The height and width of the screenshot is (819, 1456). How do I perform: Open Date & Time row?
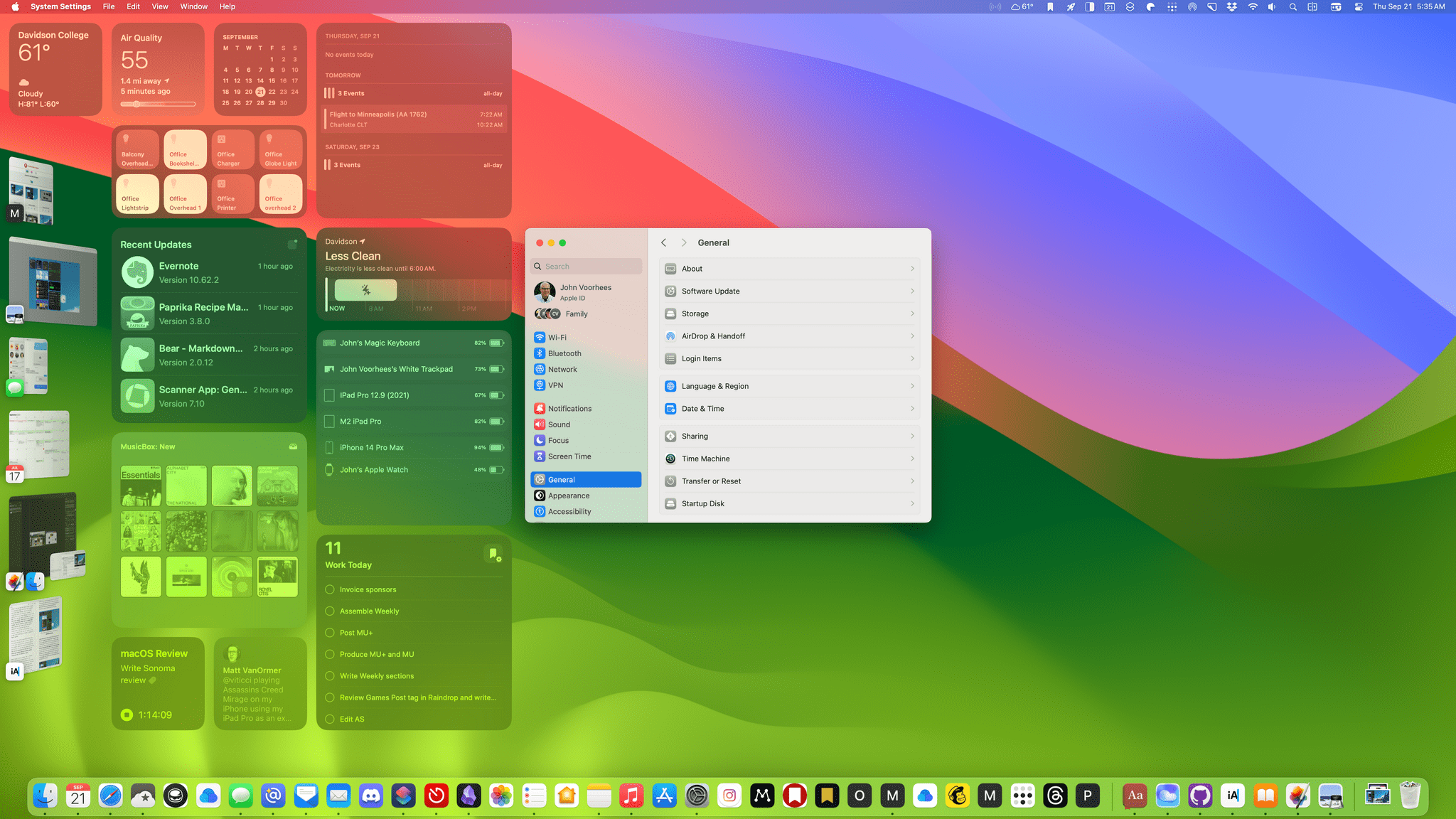pyautogui.click(x=789, y=409)
